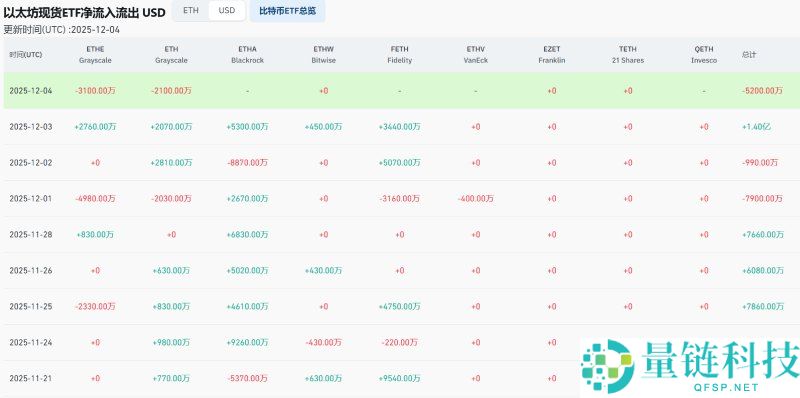This screenshot has height=398, width=800.
Task: Click the ETHE Grayscale column header
Action: click(95, 55)
